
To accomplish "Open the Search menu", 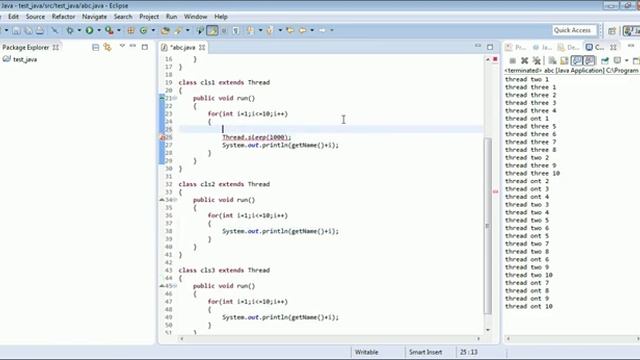I will [123, 17].
